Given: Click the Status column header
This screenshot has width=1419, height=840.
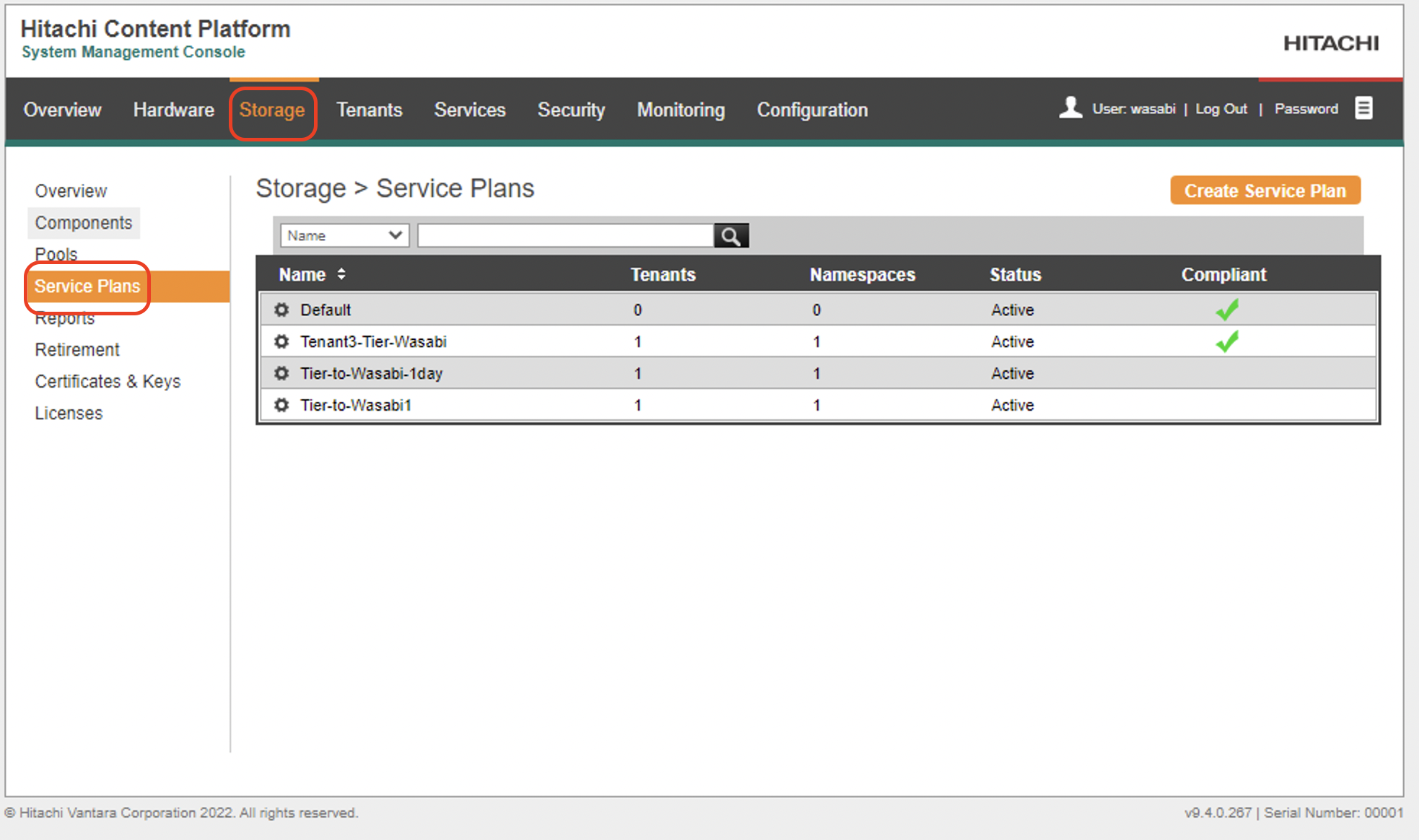Looking at the screenshot, I should tap(1016, 274).
